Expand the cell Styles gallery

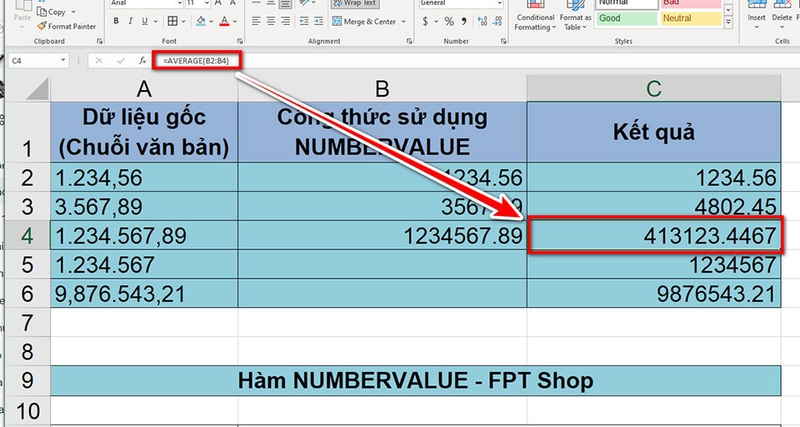click(x=729, y=22)
